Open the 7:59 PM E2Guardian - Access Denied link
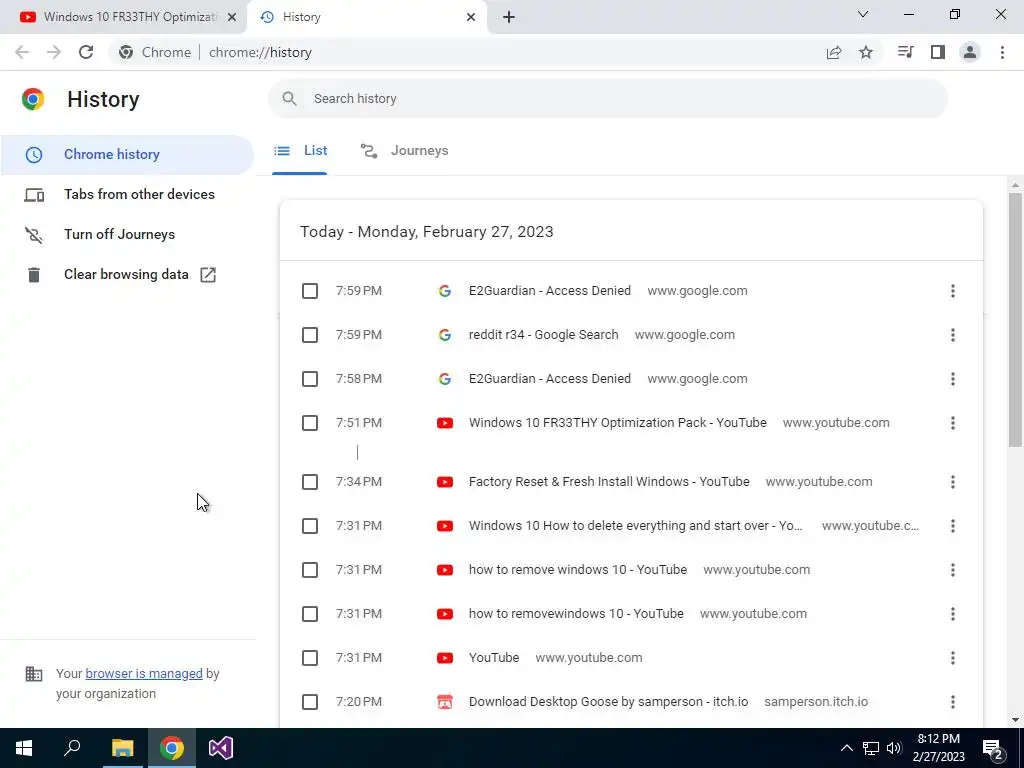The height and width of the screenshot is (768, 1024). click(x=550, y=291)
